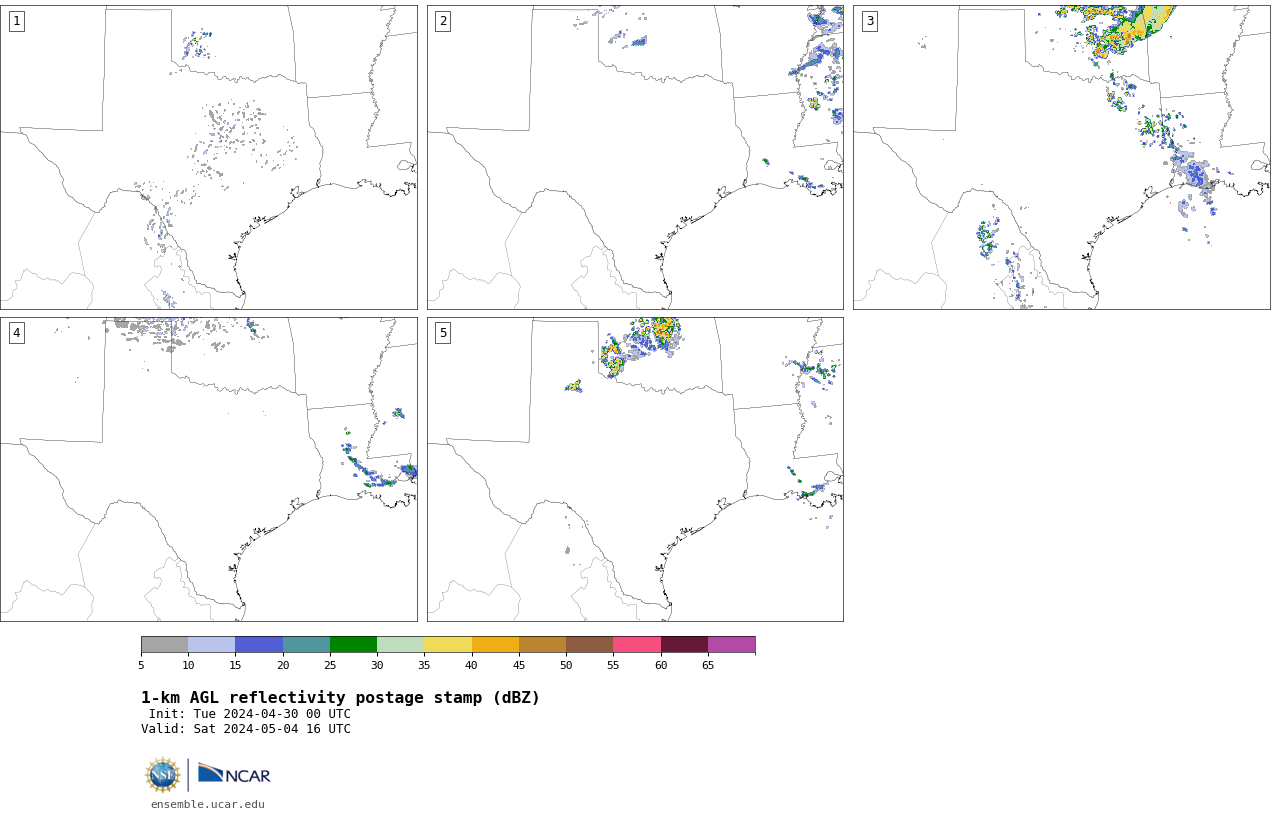Click the blue 15-20 dBZ swatch
This screenshot has height=815, width=1280.
pyautogui.click(x=259, y=645)
